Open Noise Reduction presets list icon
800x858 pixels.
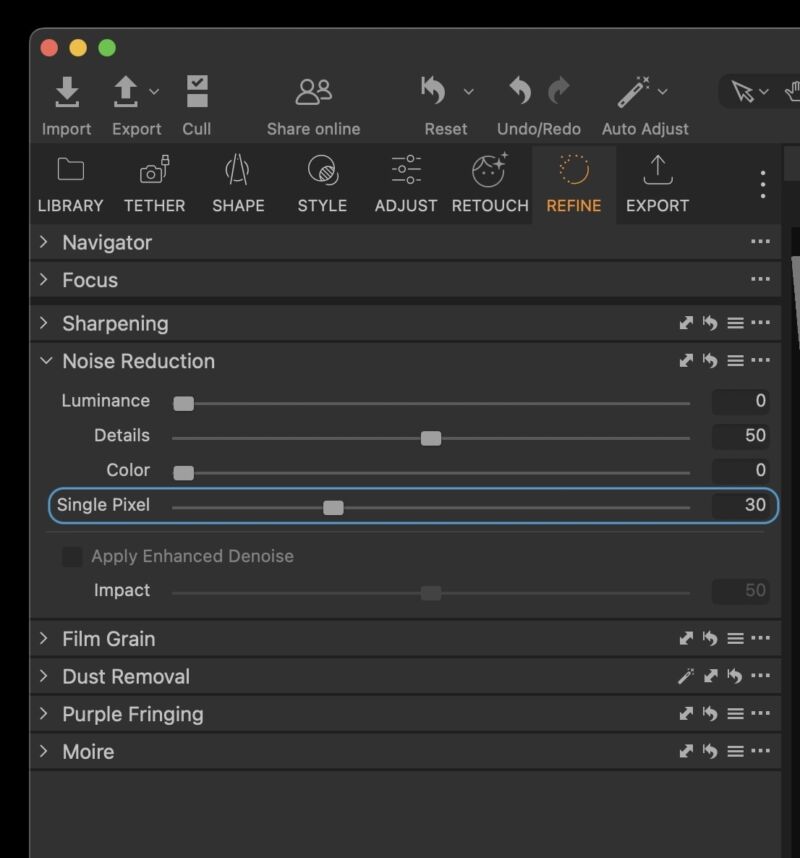pos(735,361)
